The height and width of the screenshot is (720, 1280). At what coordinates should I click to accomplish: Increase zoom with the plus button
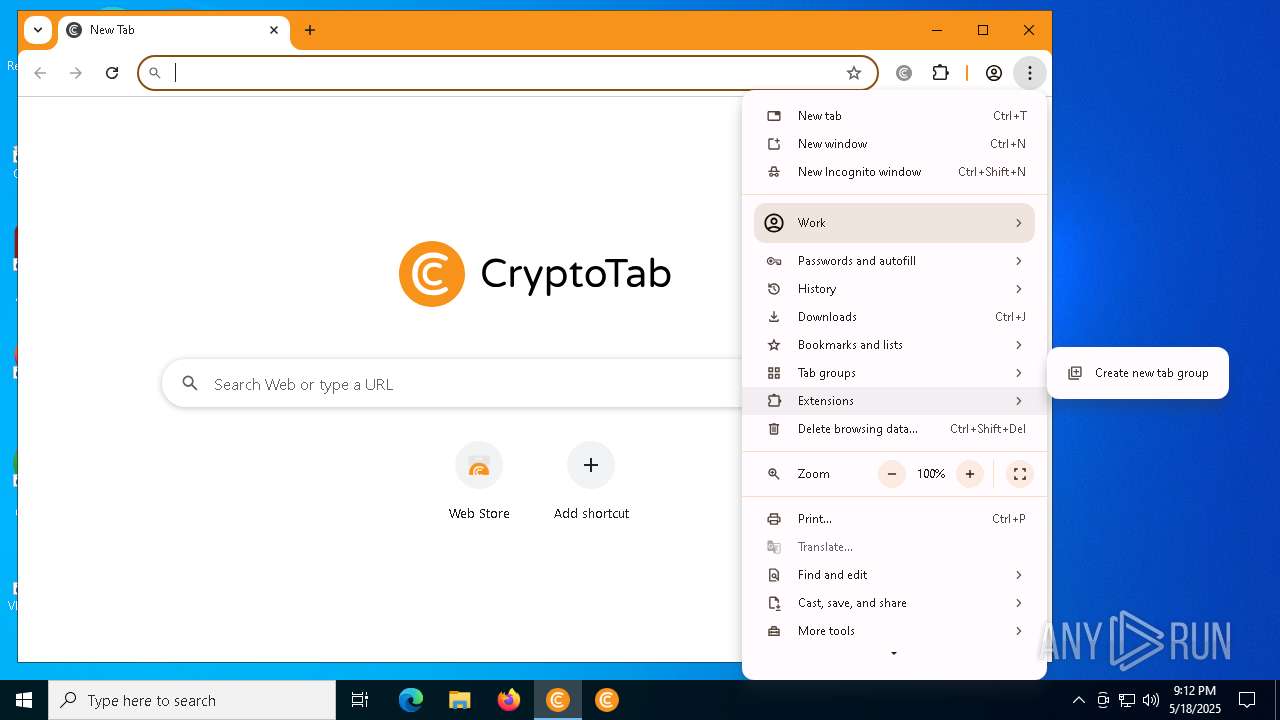(969, 474)
